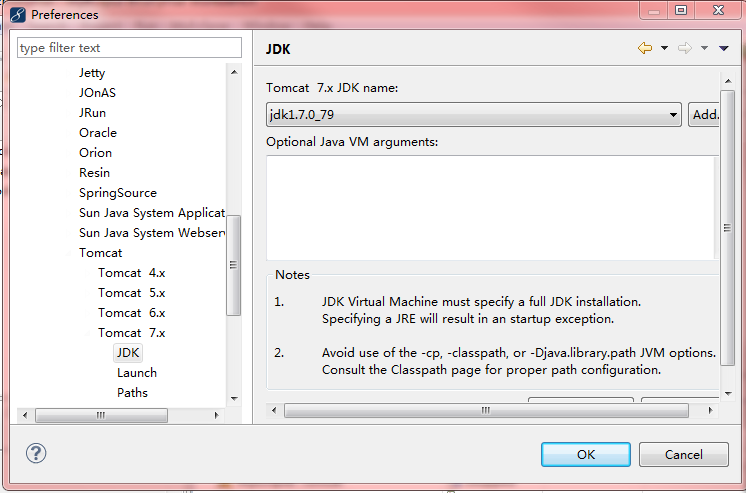Viewport: 746px width, 493px height.
Task: Open the preferences page view menu triangle
Action: point(724,48)
